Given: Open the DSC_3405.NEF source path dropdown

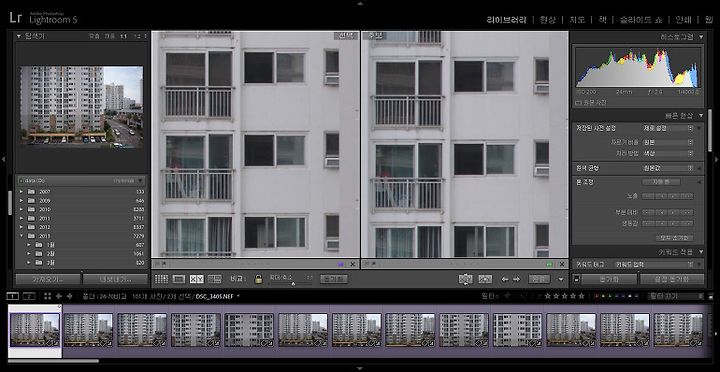Looking at the screenshot, I should (x=238, y=296).
